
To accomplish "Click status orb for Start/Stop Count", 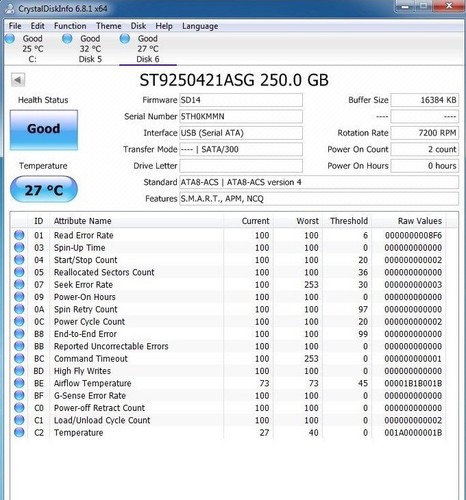I will click(19, 260).
